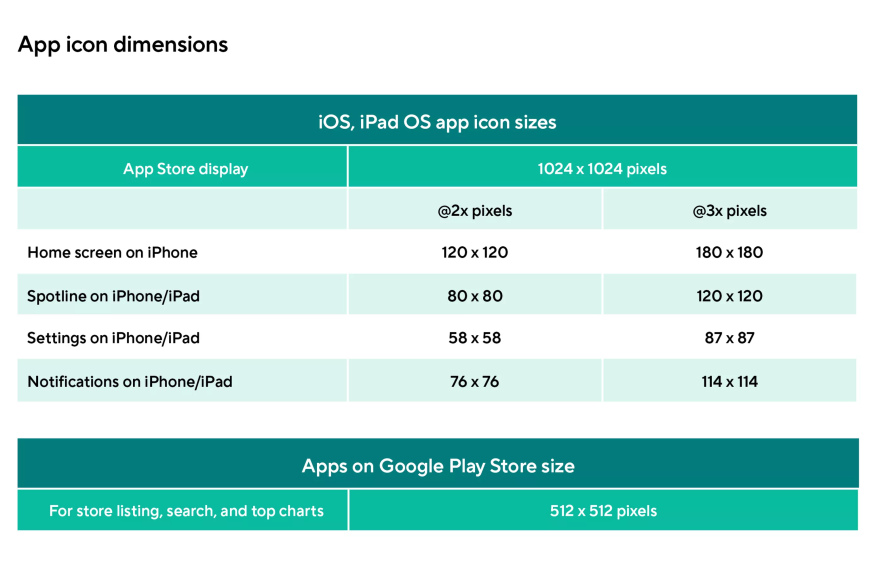Click the 87 x 87 cell
870x570 pixels.
click(x=729, y=338)
